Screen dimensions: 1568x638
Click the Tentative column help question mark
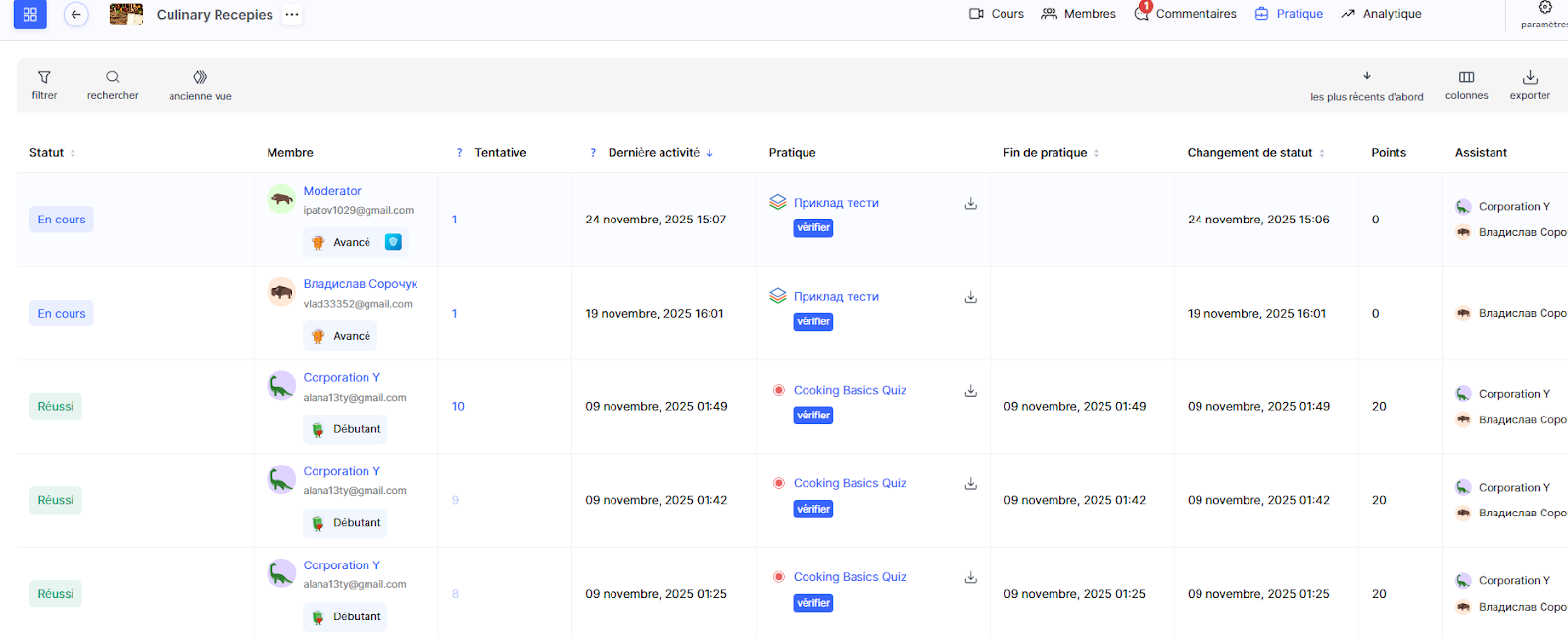tap(459, 153)
